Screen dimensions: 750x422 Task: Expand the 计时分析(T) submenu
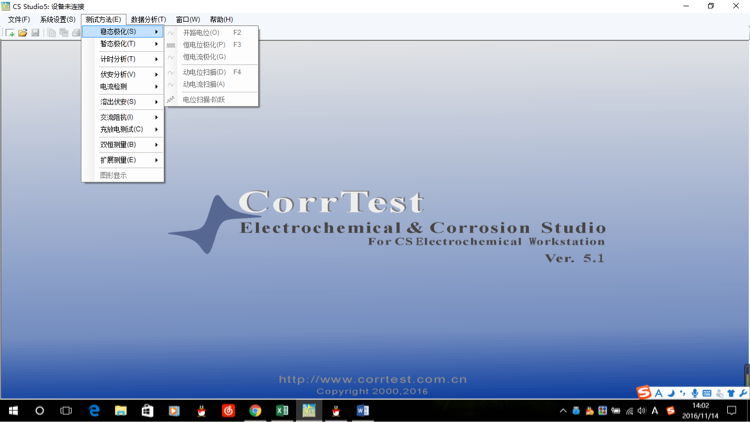tap(123, 59)
